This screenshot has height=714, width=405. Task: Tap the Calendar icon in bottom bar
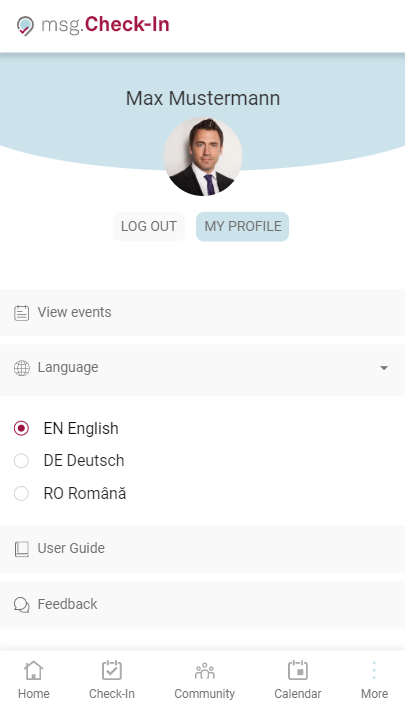[x=298, y=670]
